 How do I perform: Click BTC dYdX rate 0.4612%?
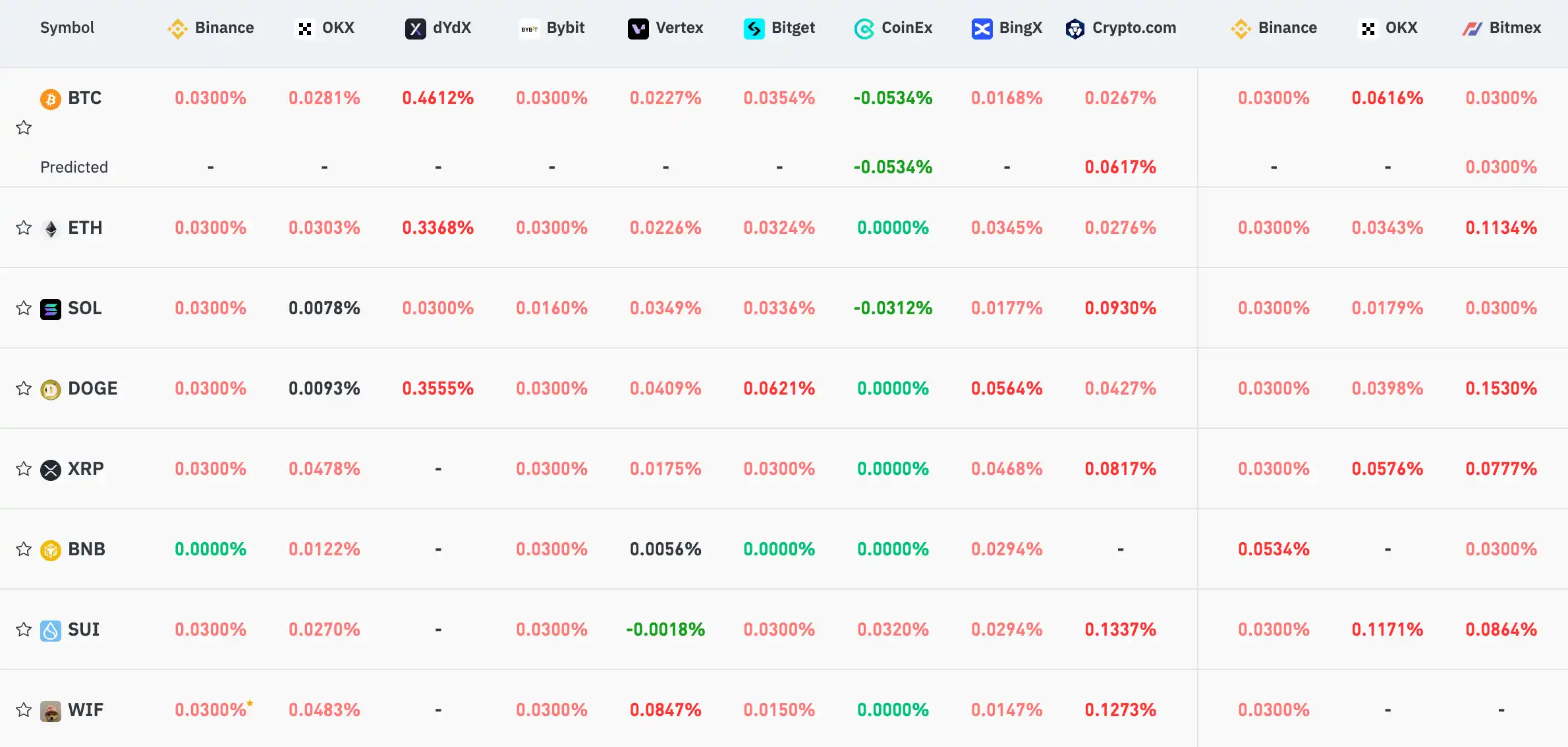click(x=438, y=98)
